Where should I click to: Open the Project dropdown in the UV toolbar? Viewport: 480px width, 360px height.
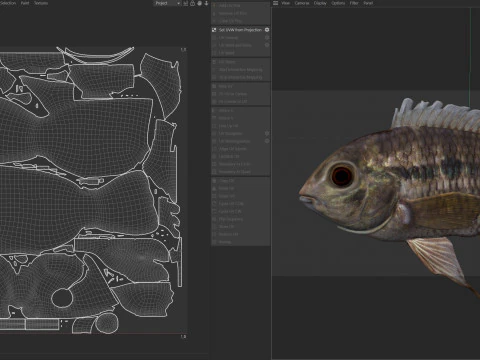click(x=167, y=3)
